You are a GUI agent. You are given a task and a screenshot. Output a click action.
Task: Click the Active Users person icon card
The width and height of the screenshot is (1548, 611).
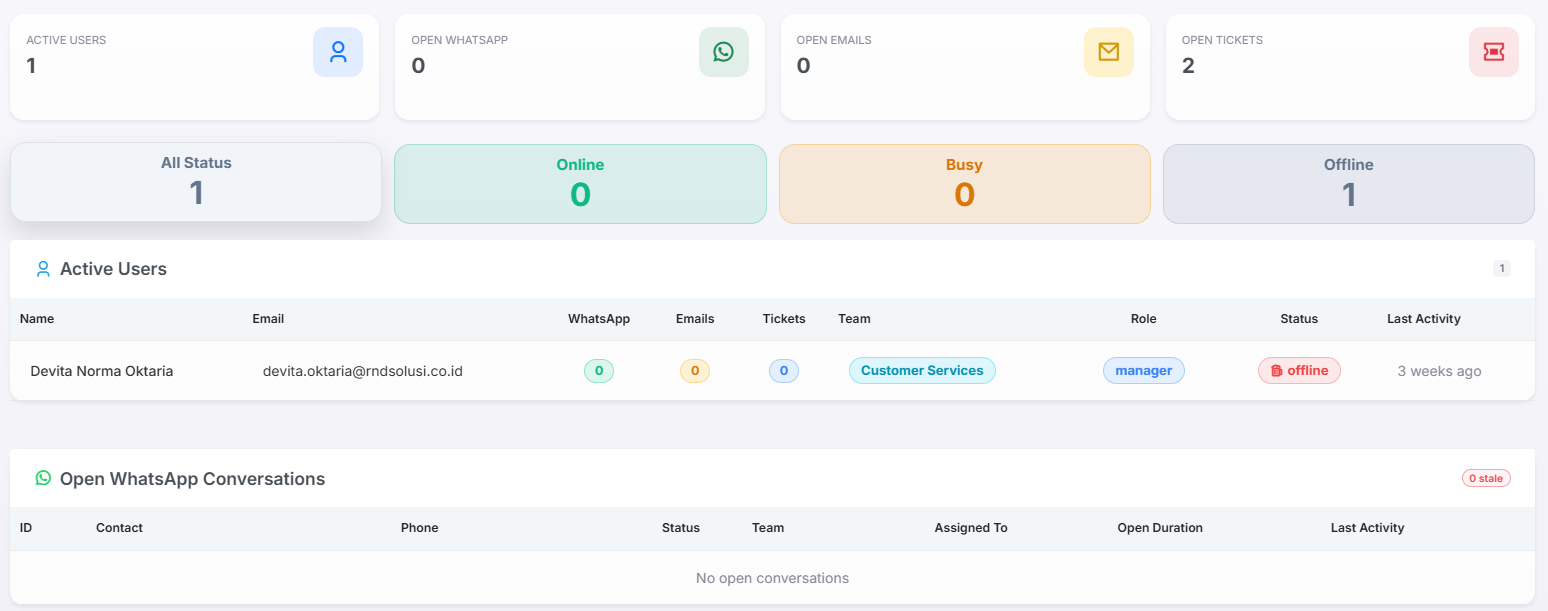(338, 52)
